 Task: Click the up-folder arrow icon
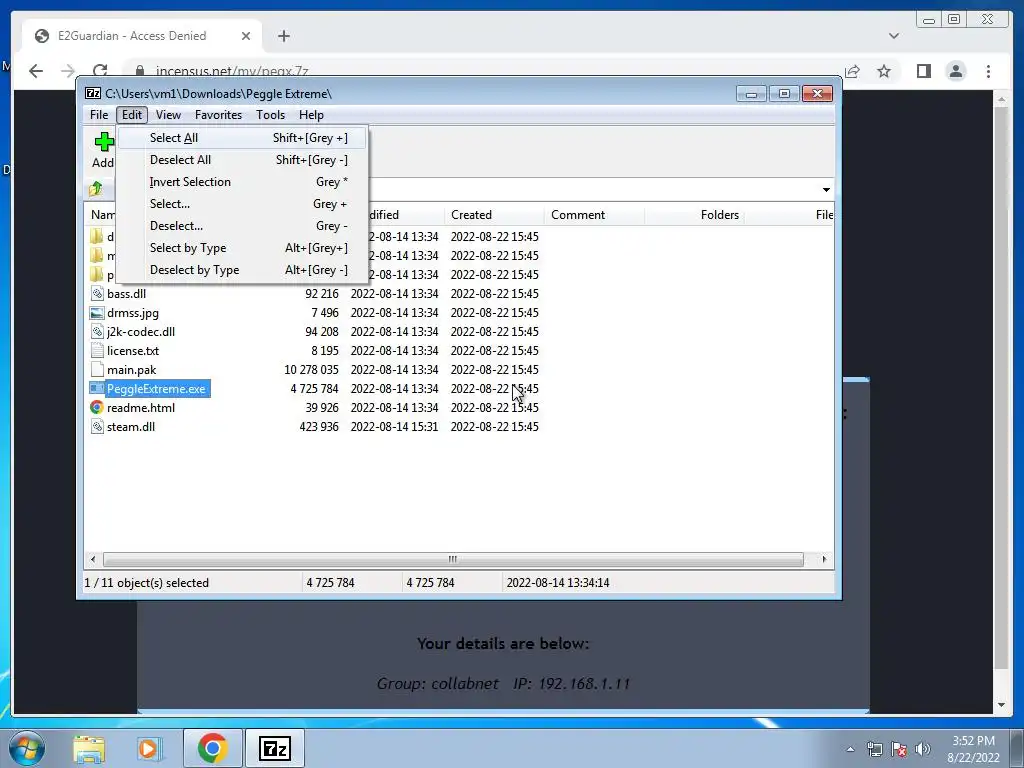96,189
